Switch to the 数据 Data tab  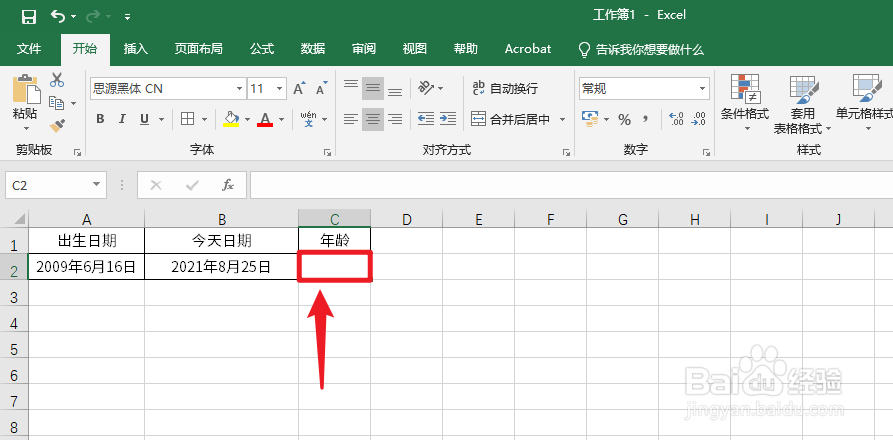(313, 49)
